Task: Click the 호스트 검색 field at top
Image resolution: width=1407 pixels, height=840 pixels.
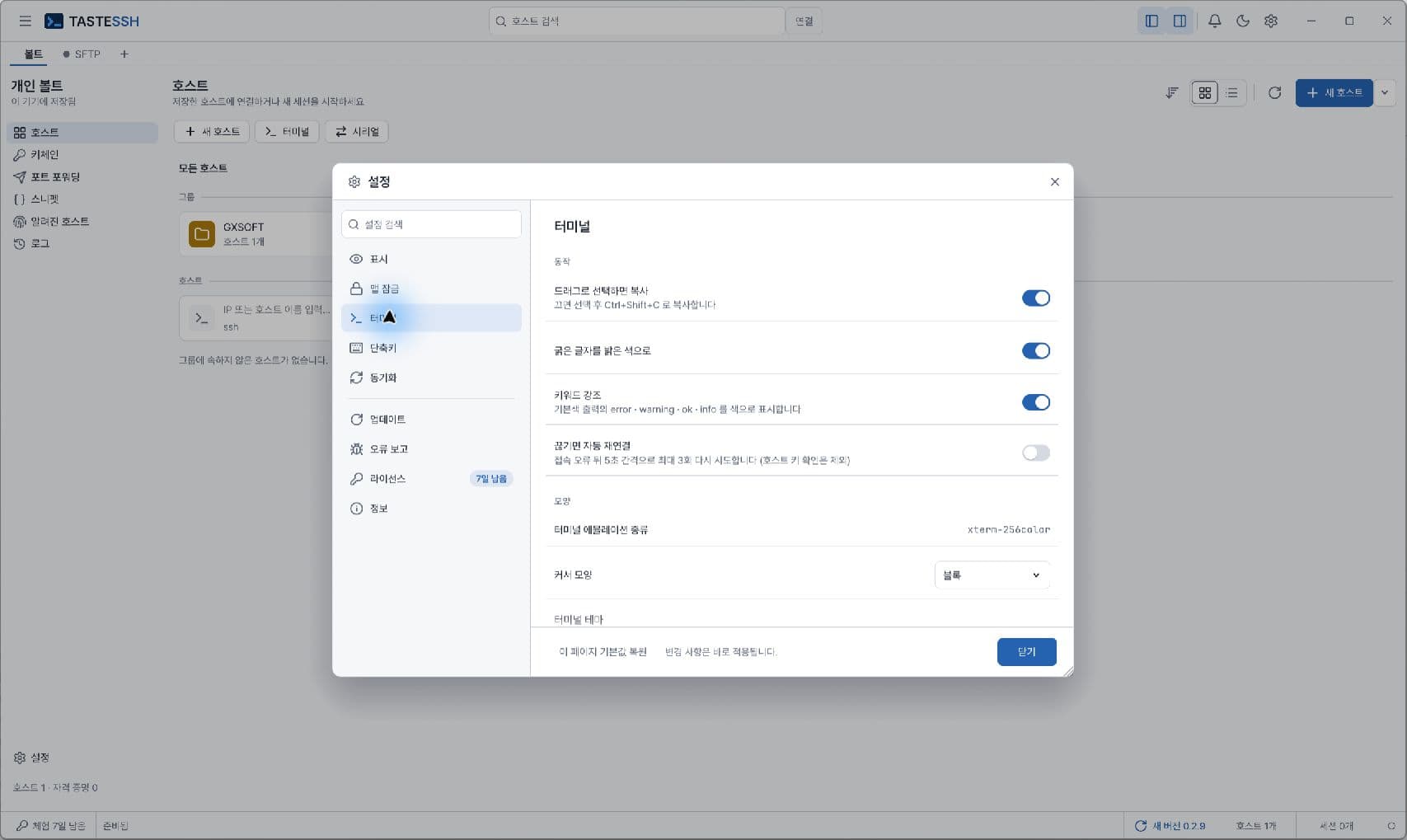Action: click(x=636, y=21)
